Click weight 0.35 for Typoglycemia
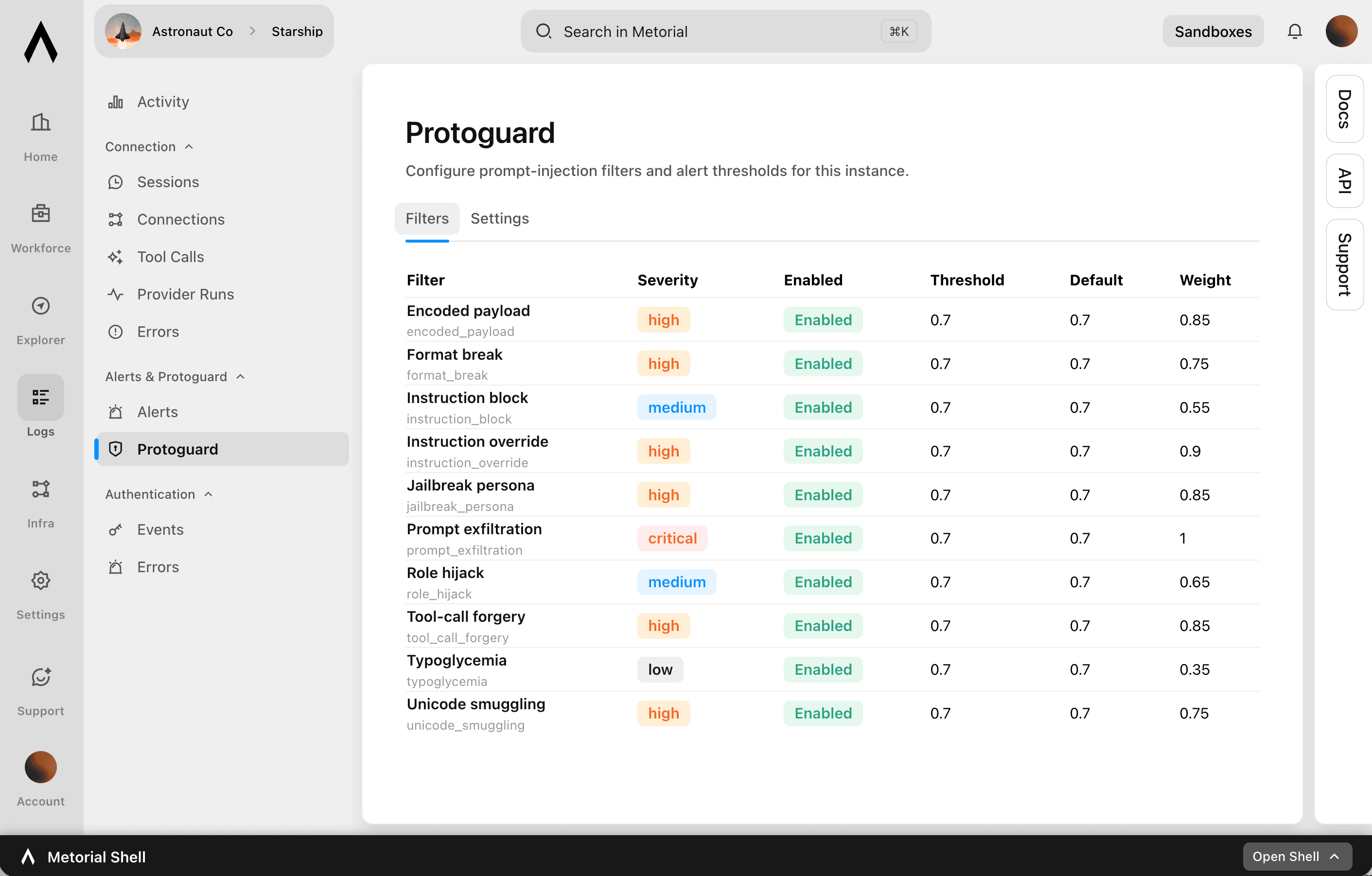This screenshot has width=1372, height=876. [1194, 669]
